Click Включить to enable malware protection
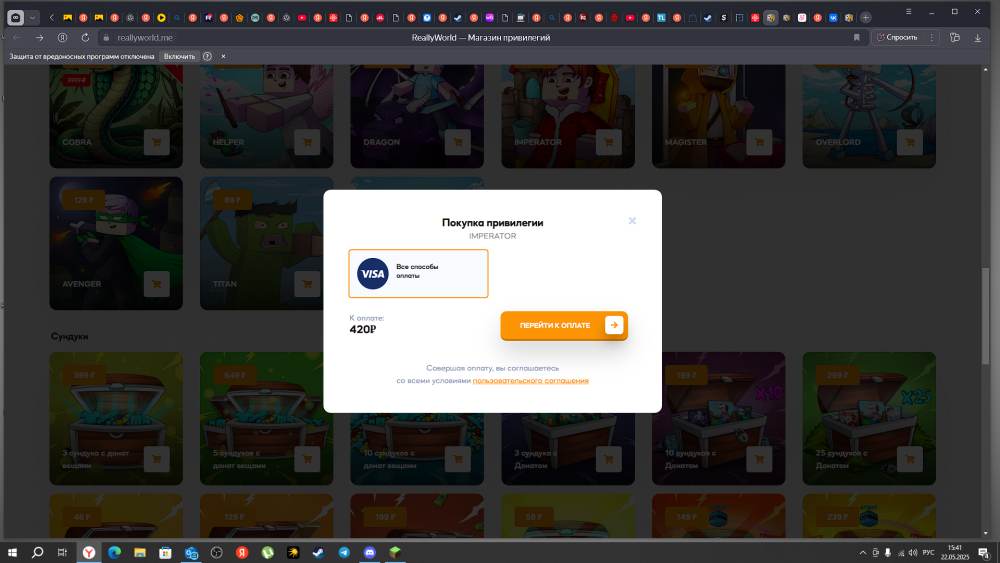The image size is (1000, 563). [179, 56]
